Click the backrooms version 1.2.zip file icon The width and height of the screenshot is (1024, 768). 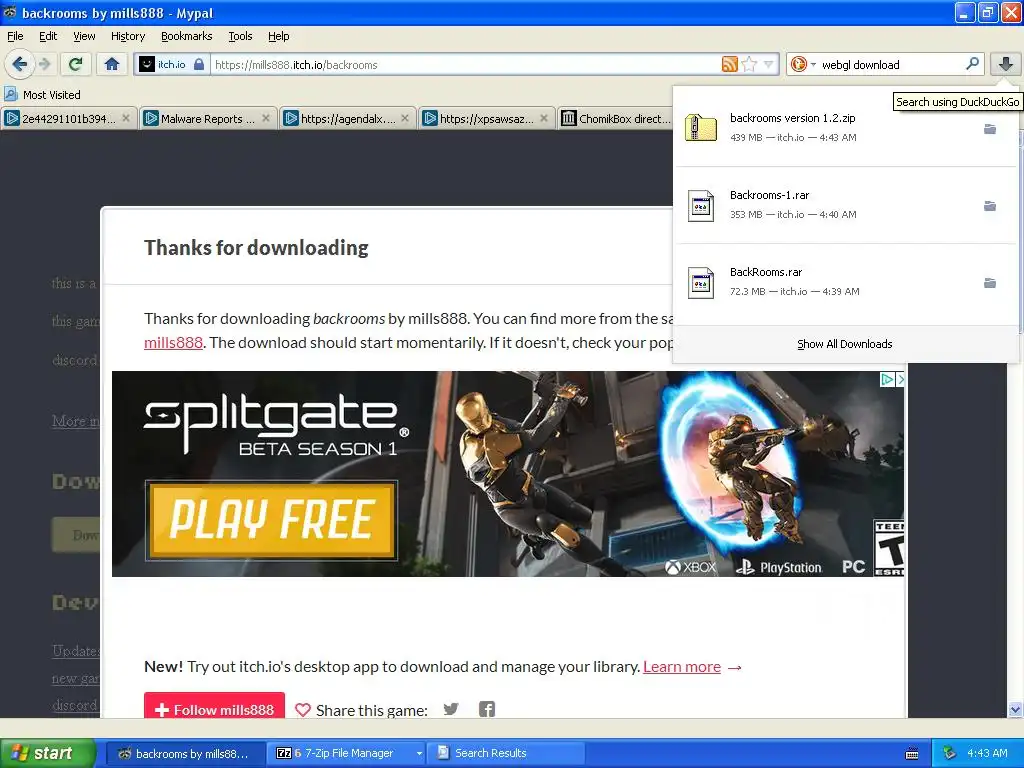(701, 127)
